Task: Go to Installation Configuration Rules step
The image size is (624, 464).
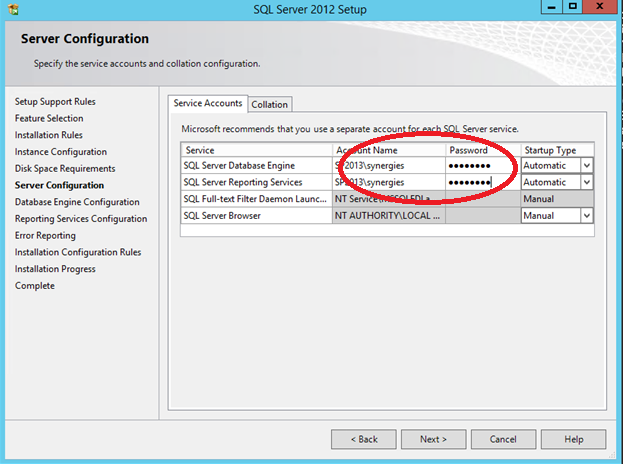Action: coord(78,252)
